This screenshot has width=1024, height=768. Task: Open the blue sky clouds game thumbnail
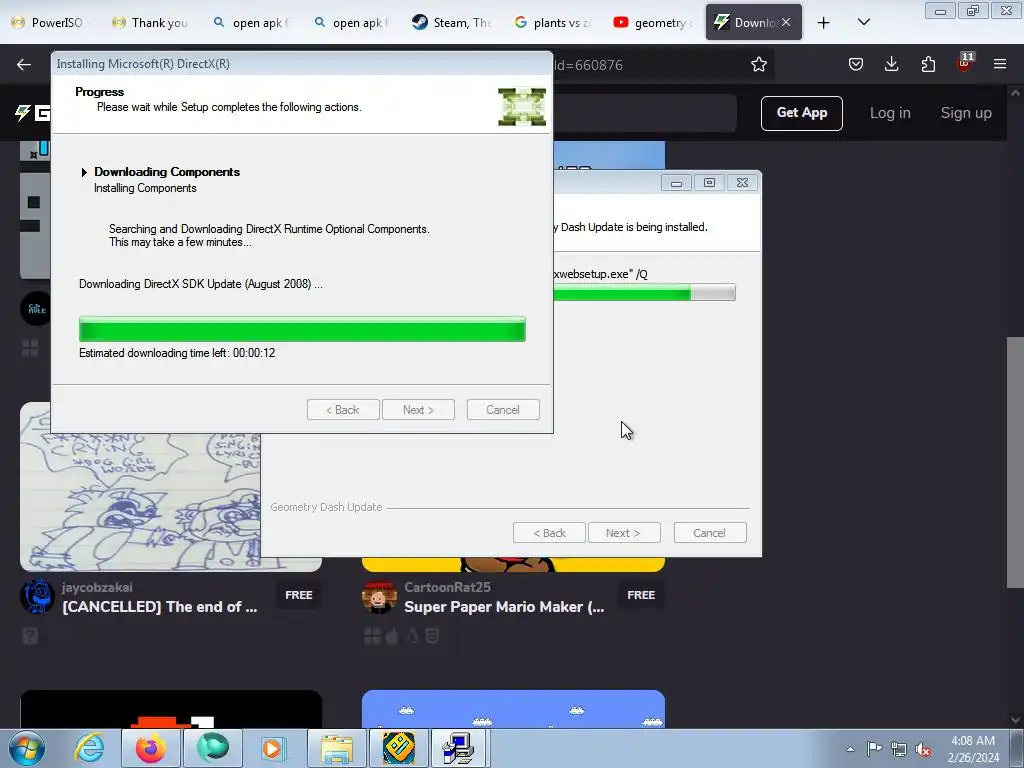[x=513, y=709]
